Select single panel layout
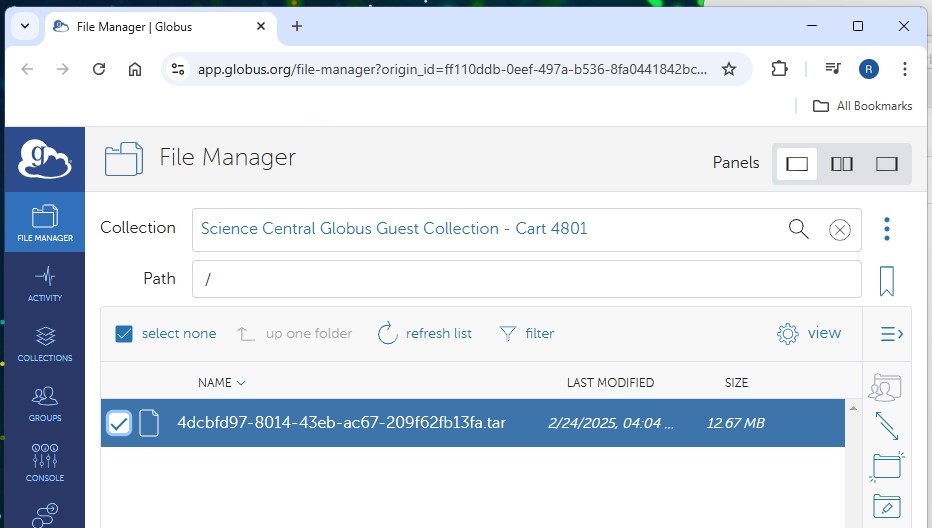 point(796,164)
